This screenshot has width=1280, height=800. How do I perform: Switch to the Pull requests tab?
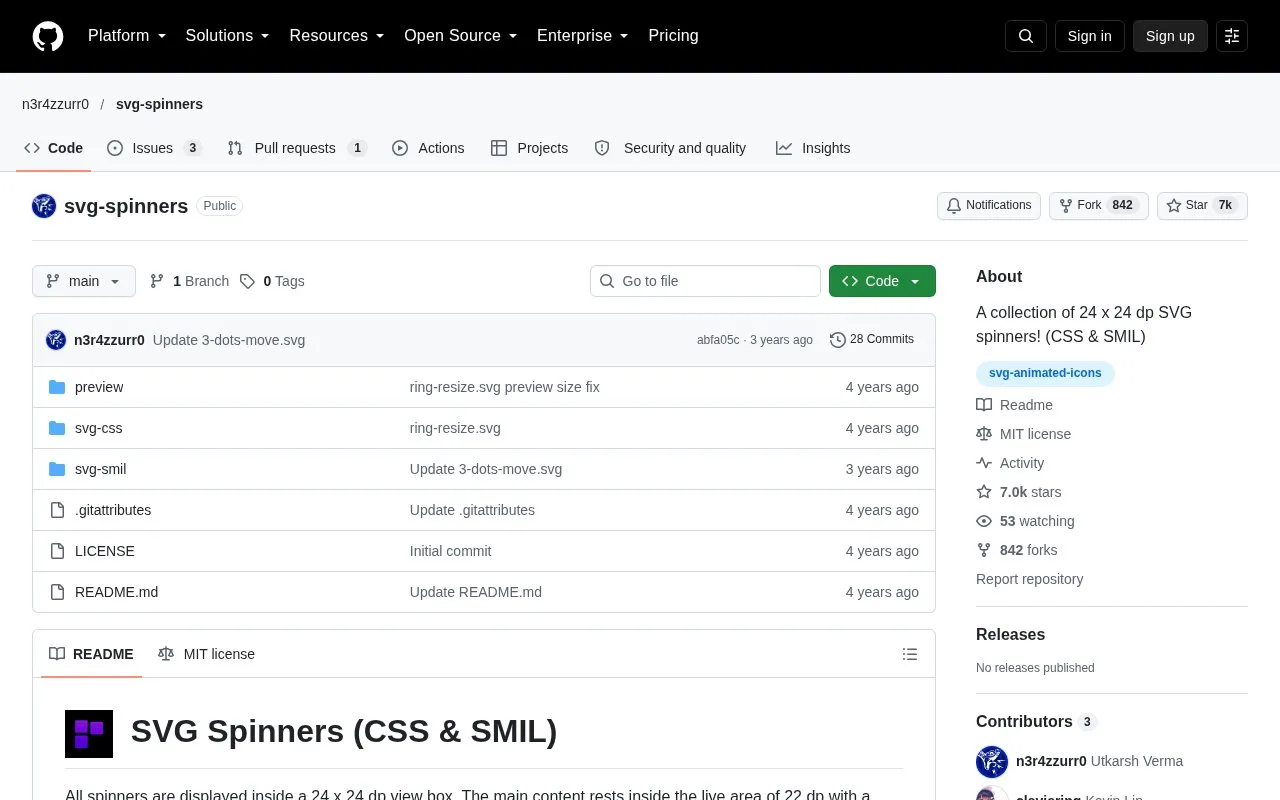[x=297, y=148]
